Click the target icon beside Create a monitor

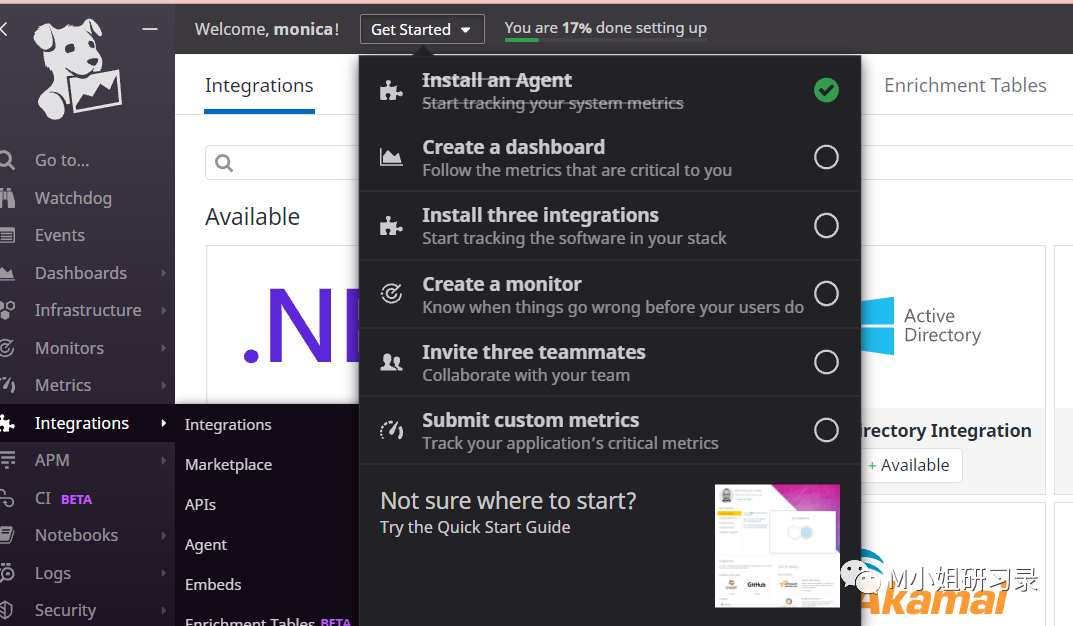(391, 294)
